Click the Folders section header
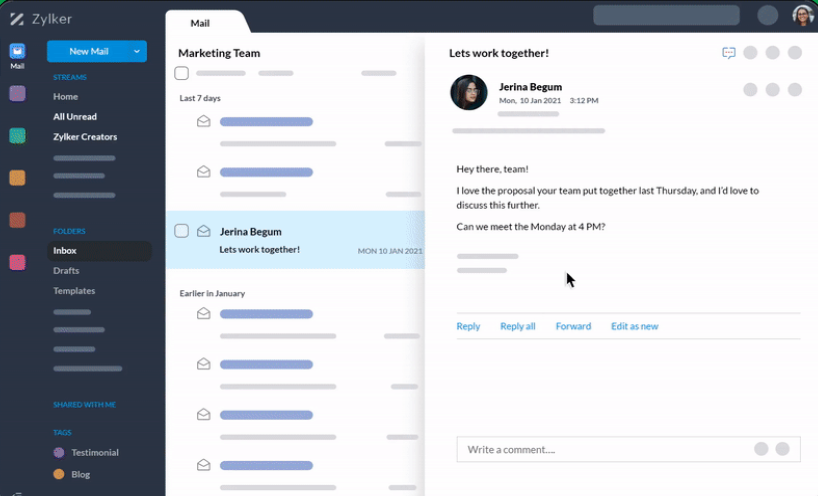Image resolution: width=818 pixels, height=496 pixels. point(69,231)
